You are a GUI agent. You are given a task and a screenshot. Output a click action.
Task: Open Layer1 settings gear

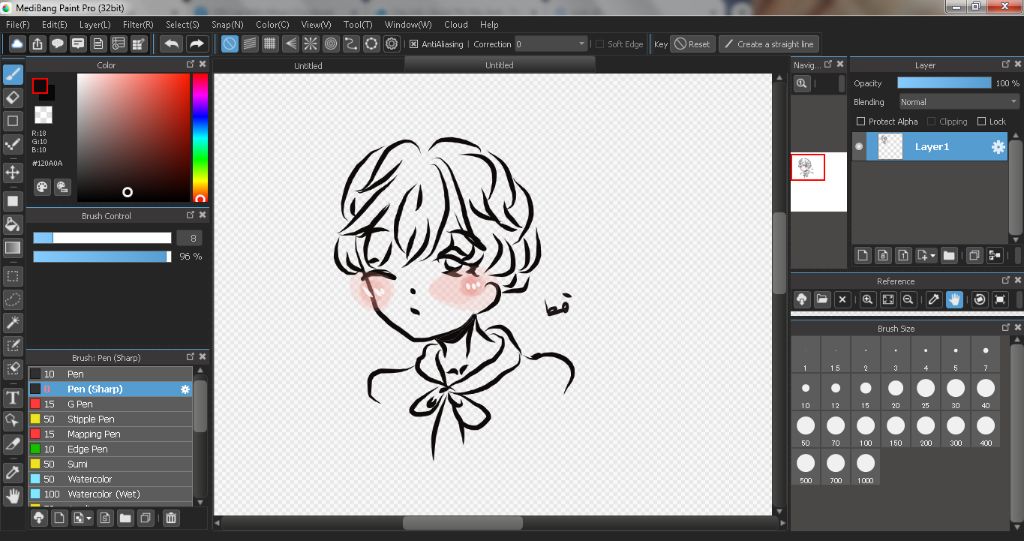tap(998, 147)
